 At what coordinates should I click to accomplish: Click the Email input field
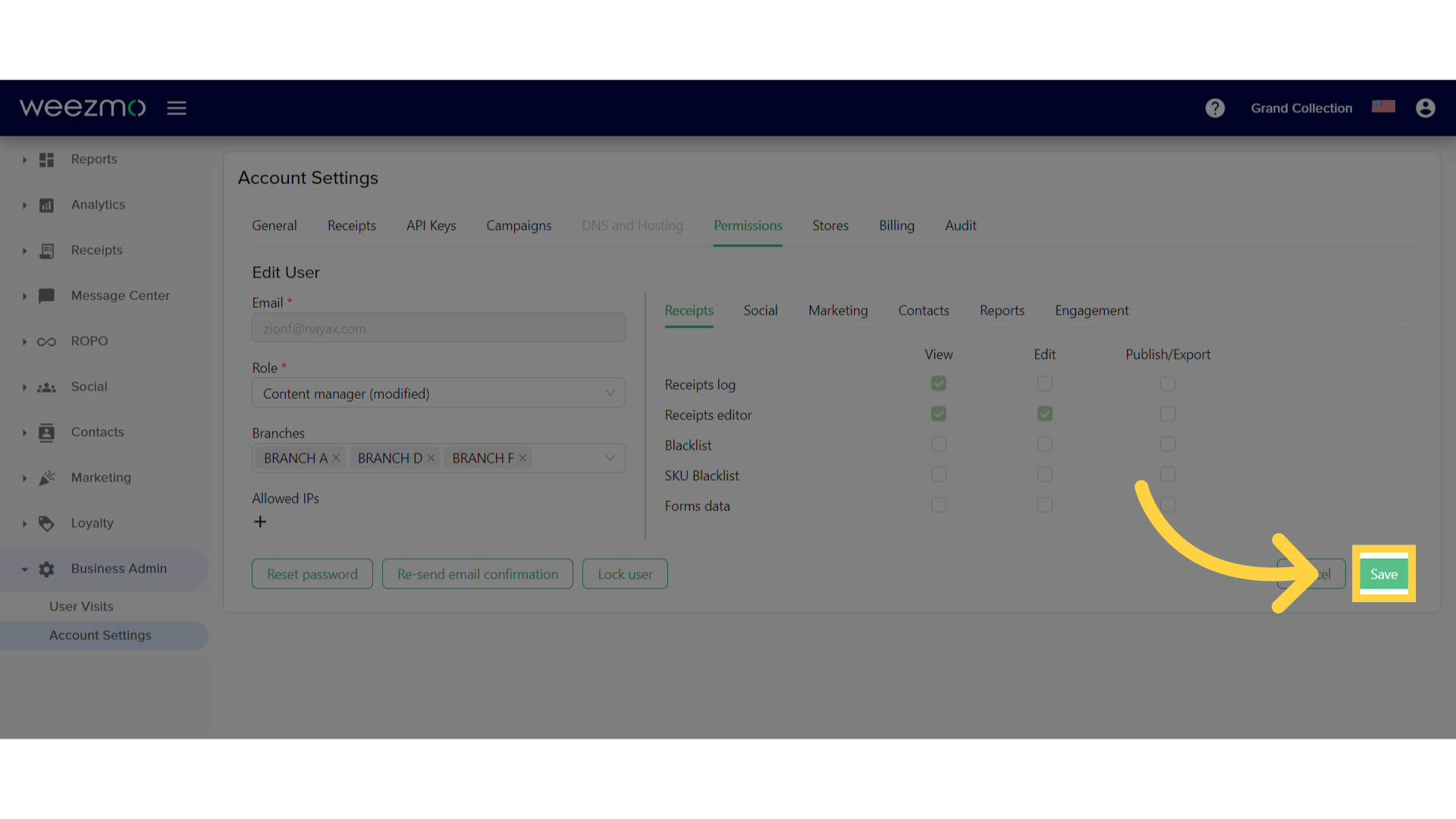point(438,328)
